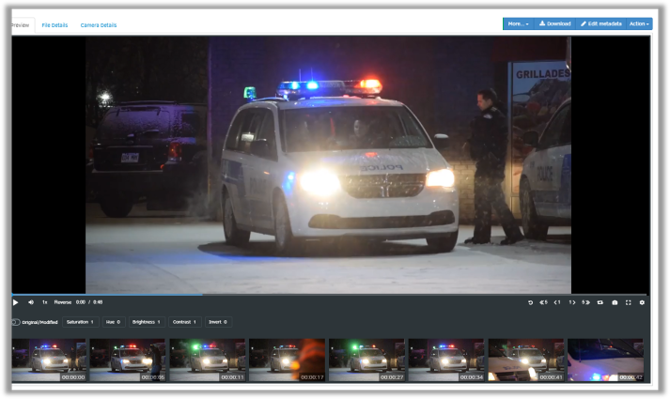Image resolution: width=670 pixels, height=399 pixels.
Task: Adjust the Hue value
Action: click(x=113, y=322)
